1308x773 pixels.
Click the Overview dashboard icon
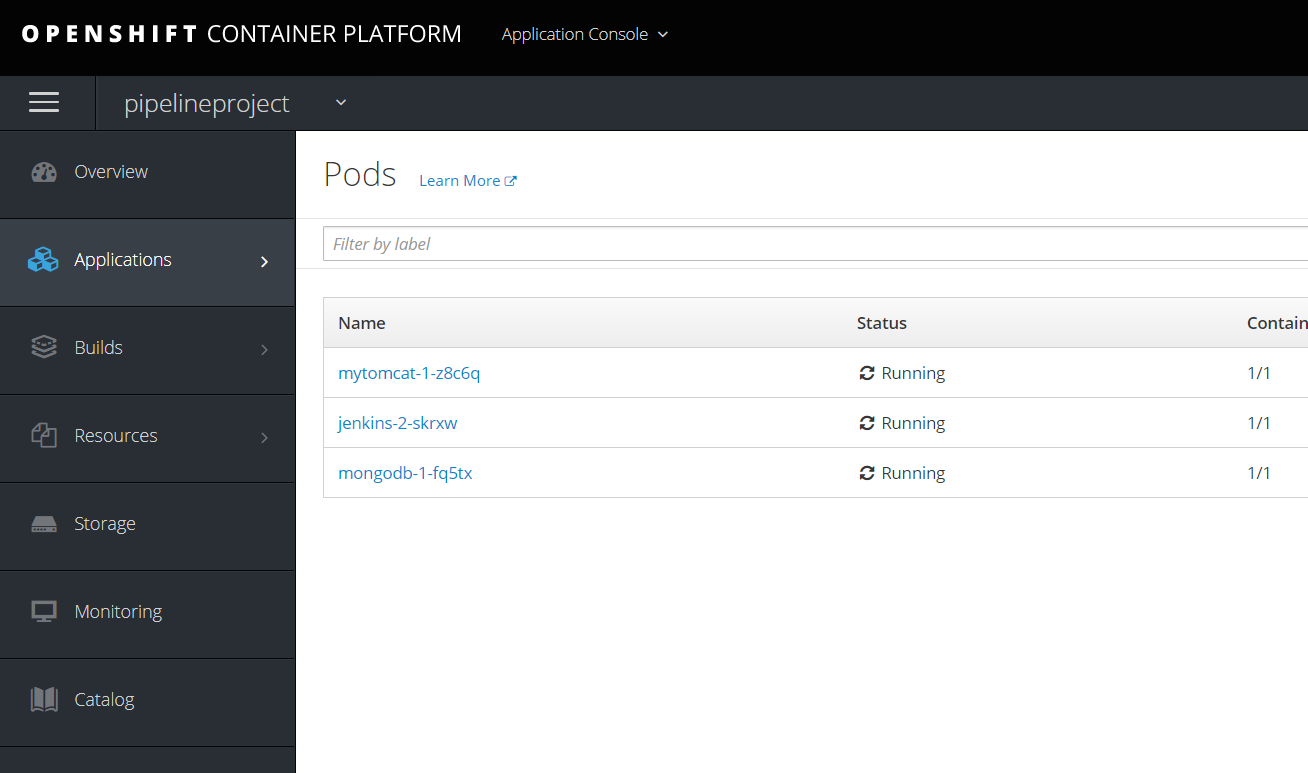coord(44,172)
